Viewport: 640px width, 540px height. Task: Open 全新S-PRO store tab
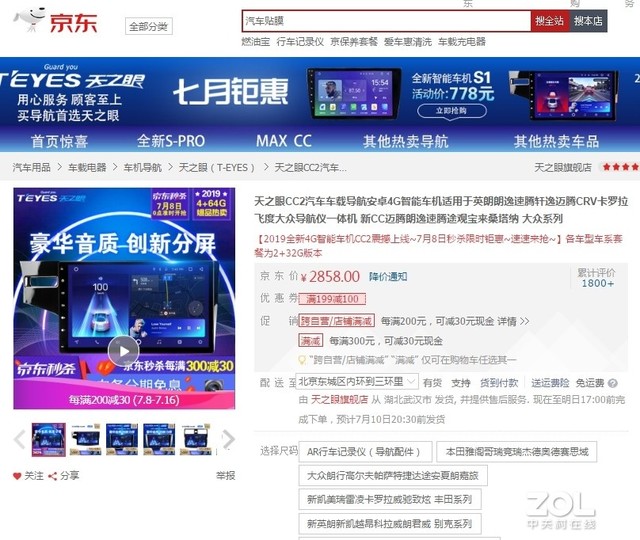tap(171, 141)
